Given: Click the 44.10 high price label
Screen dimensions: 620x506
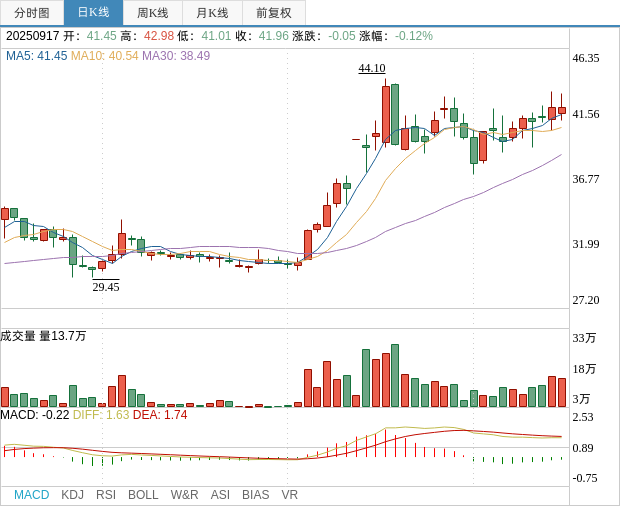Looking at the screenshot, I should click(x=372, y=68).
